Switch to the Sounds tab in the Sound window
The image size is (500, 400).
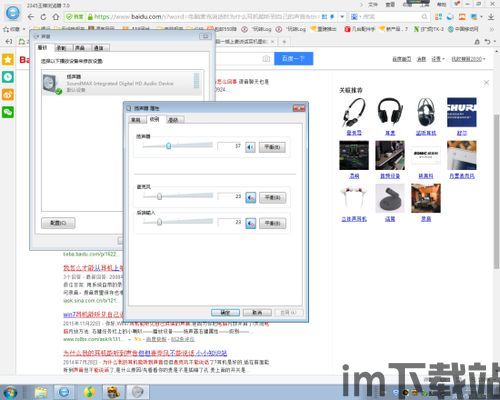80,48
